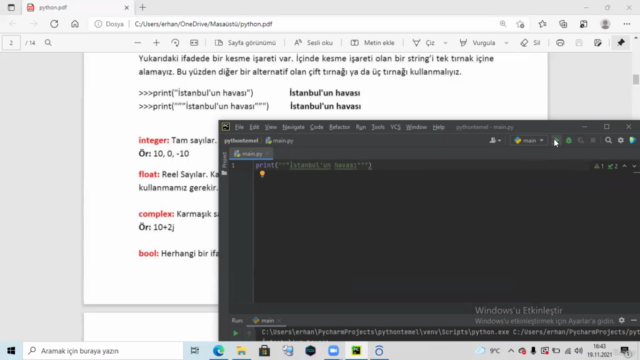Jump to next highlighted error arrow
640x360 pixels.
(634, 166)
